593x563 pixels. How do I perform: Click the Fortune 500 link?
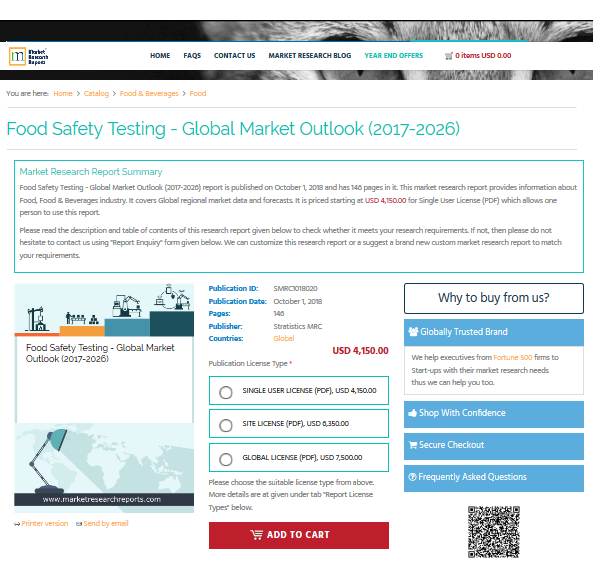click(512, 357)
